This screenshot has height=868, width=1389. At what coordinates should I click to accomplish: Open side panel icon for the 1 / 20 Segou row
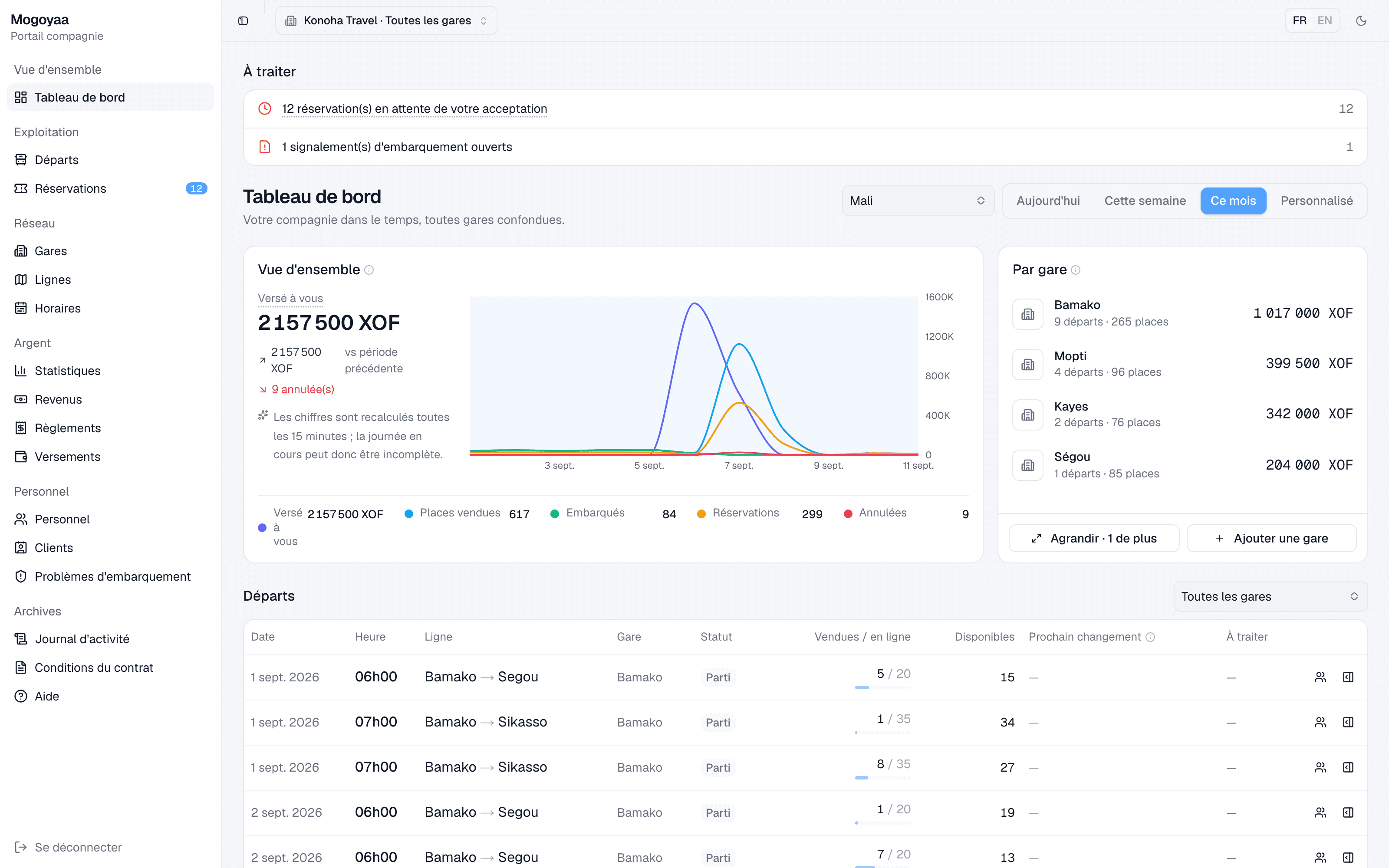(1348, 812)
